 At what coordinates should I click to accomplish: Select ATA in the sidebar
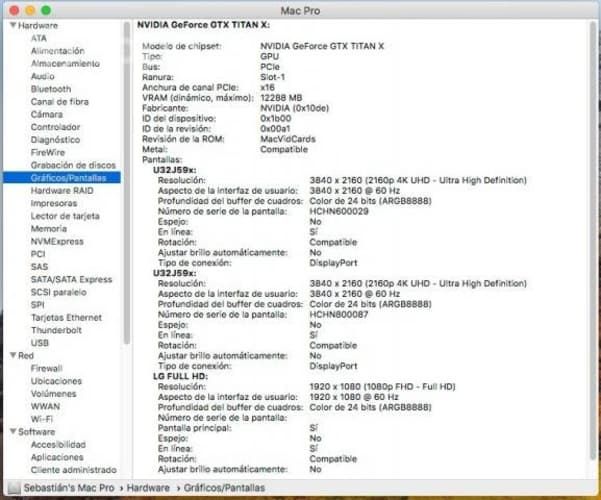[38, 38]
